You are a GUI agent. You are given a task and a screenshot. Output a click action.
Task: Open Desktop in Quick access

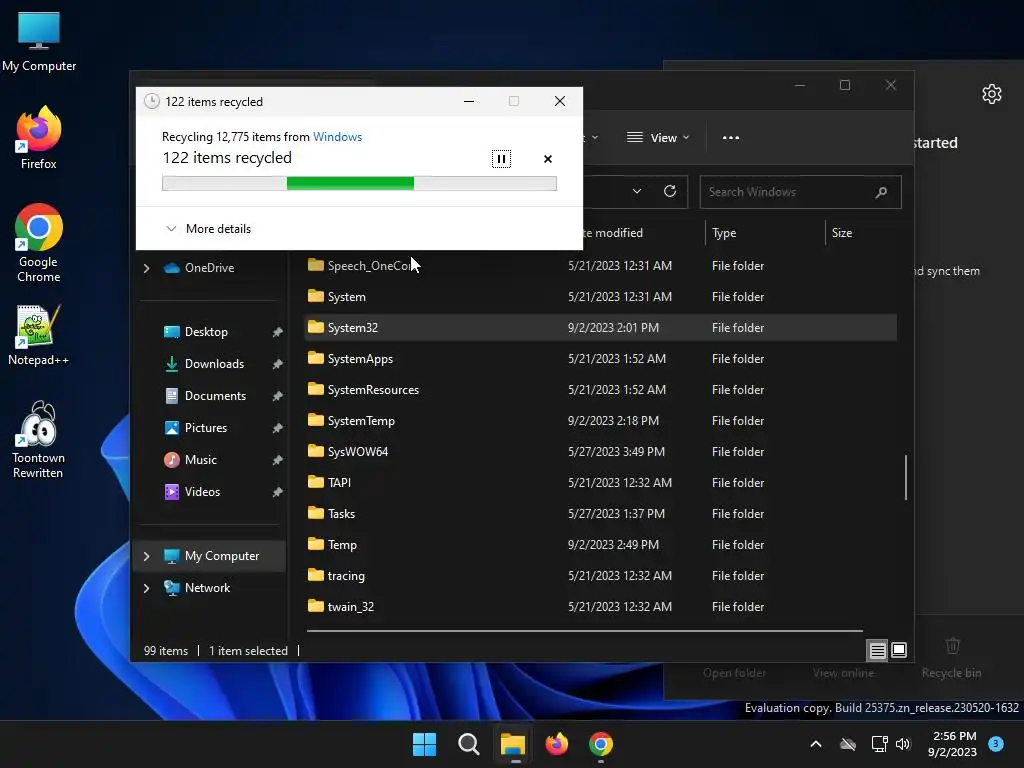tap(206, 332)
